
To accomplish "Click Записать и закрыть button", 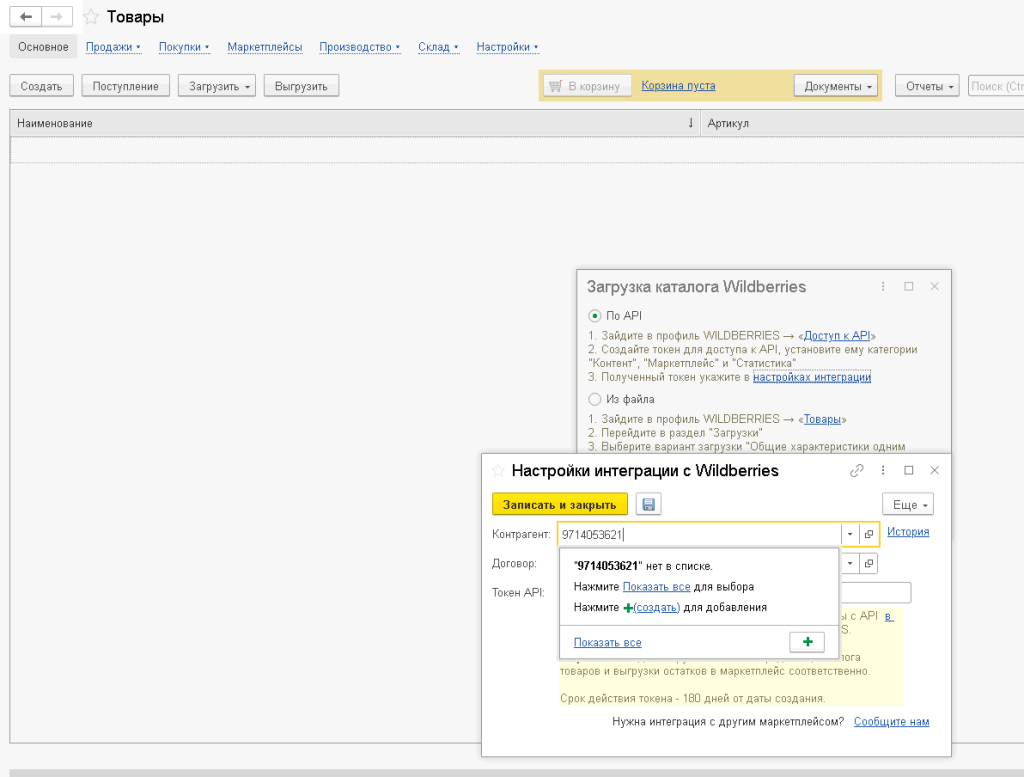I will click(x=560, y=504).
